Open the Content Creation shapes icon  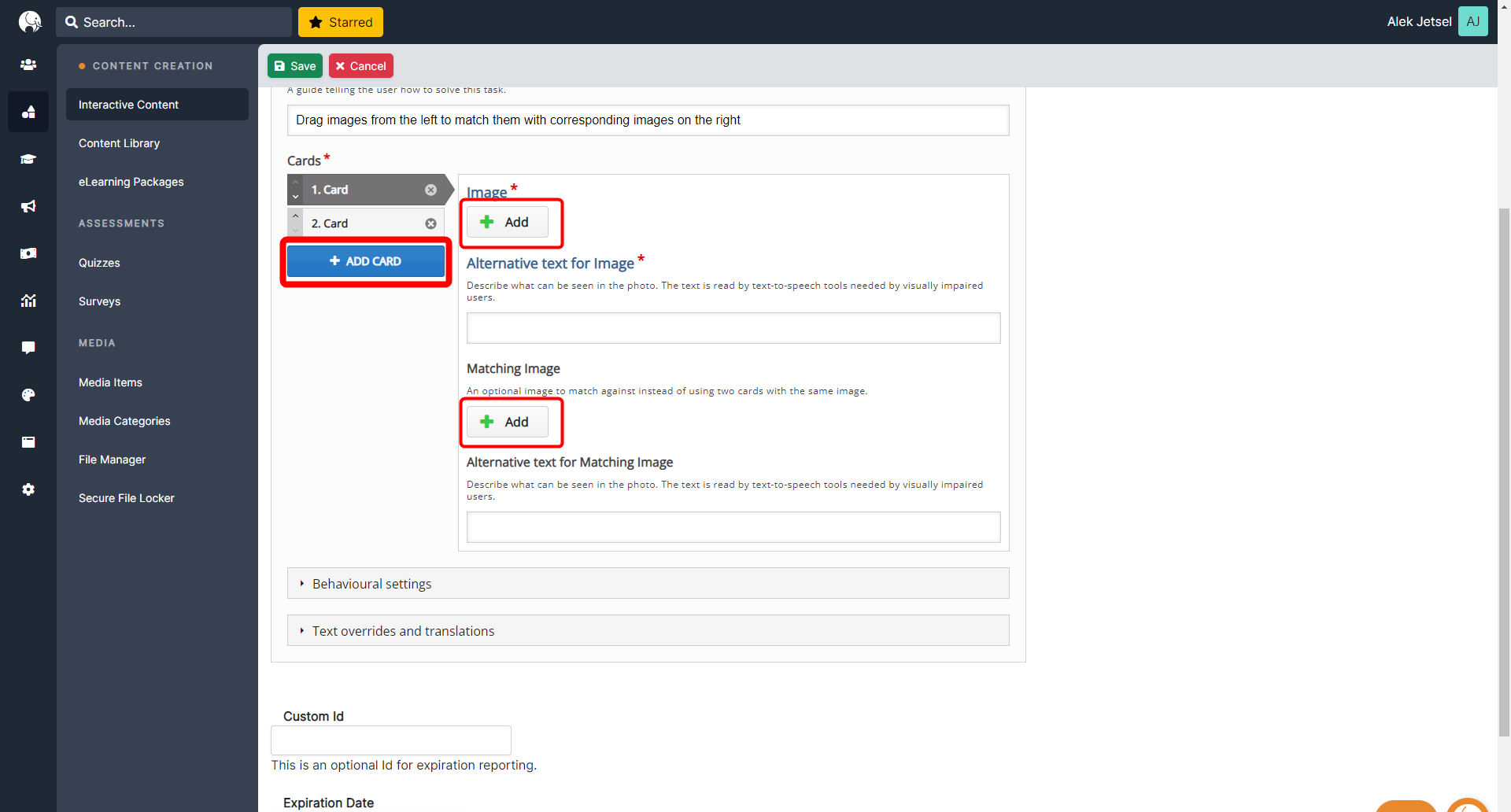point(28,112)
